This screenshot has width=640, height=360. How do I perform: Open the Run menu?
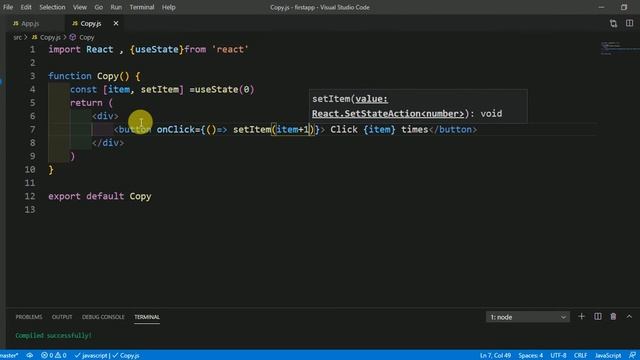tap(116, 7)
